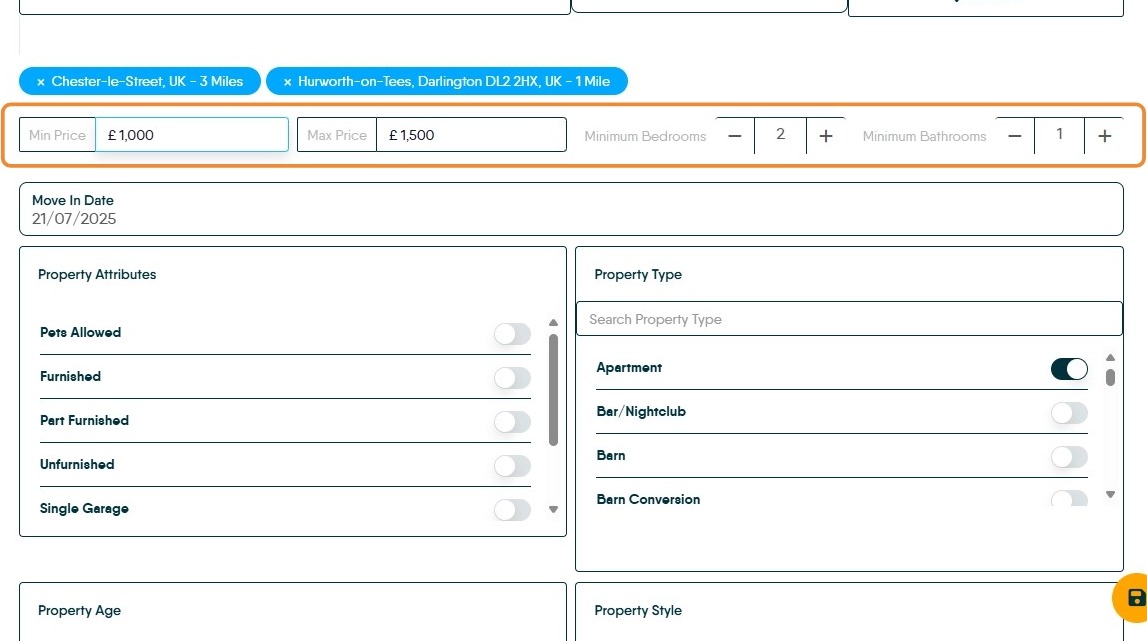Decrease minimum bedrooms with minus icon

[x=734, y=136]
